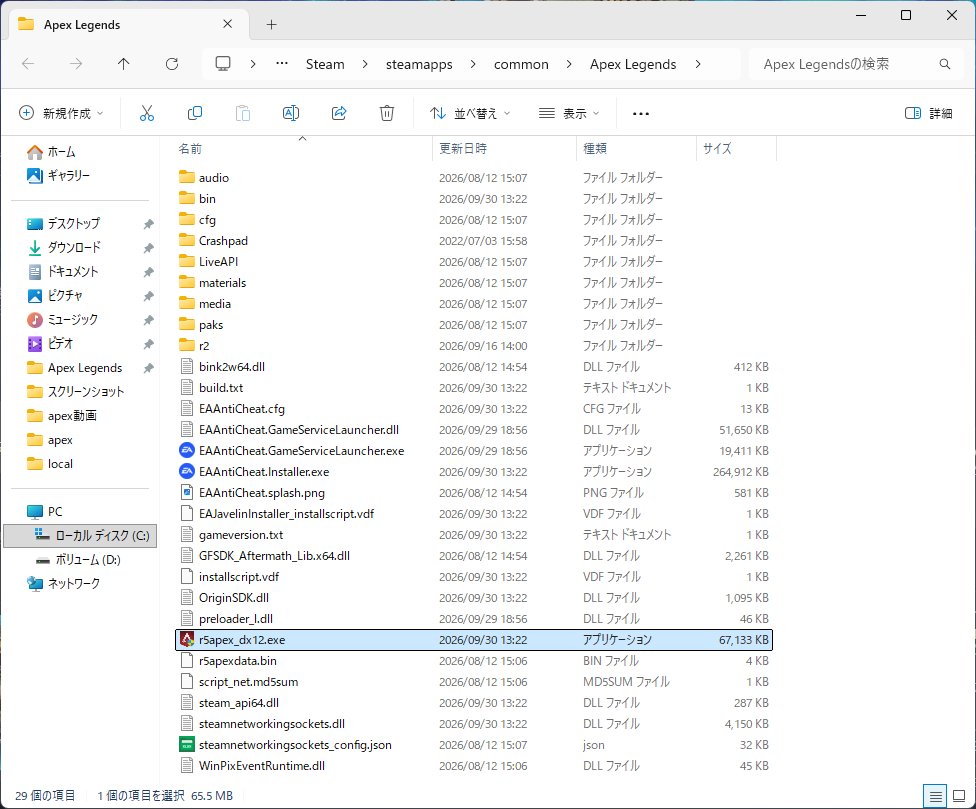976x809 pixels.
Task: Go up one folder level
Action: point(123,63)
